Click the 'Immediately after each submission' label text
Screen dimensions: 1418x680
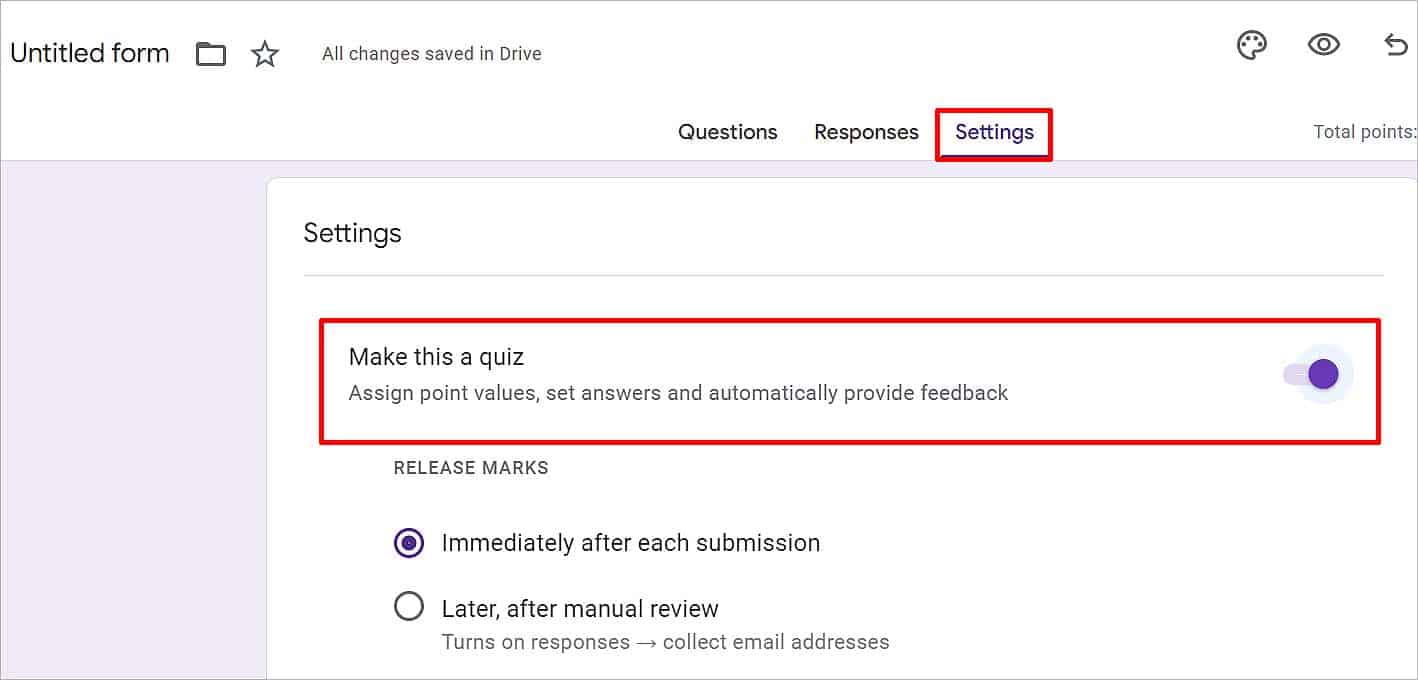pos(630,543)
